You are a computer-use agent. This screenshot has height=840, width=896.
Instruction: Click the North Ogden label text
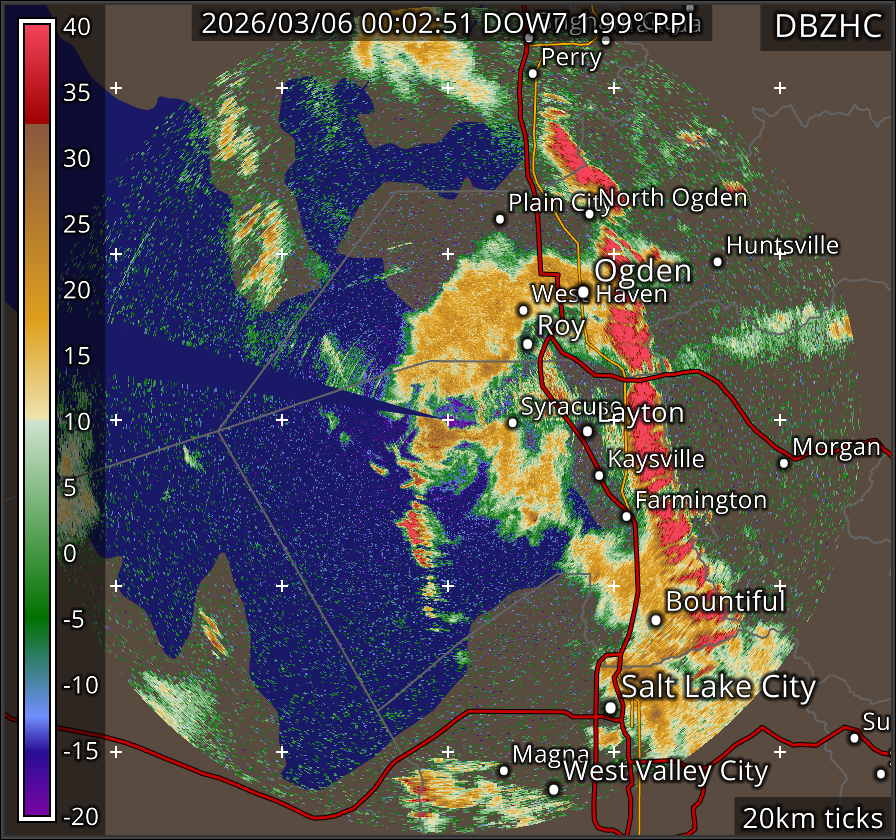click(673, 198)
